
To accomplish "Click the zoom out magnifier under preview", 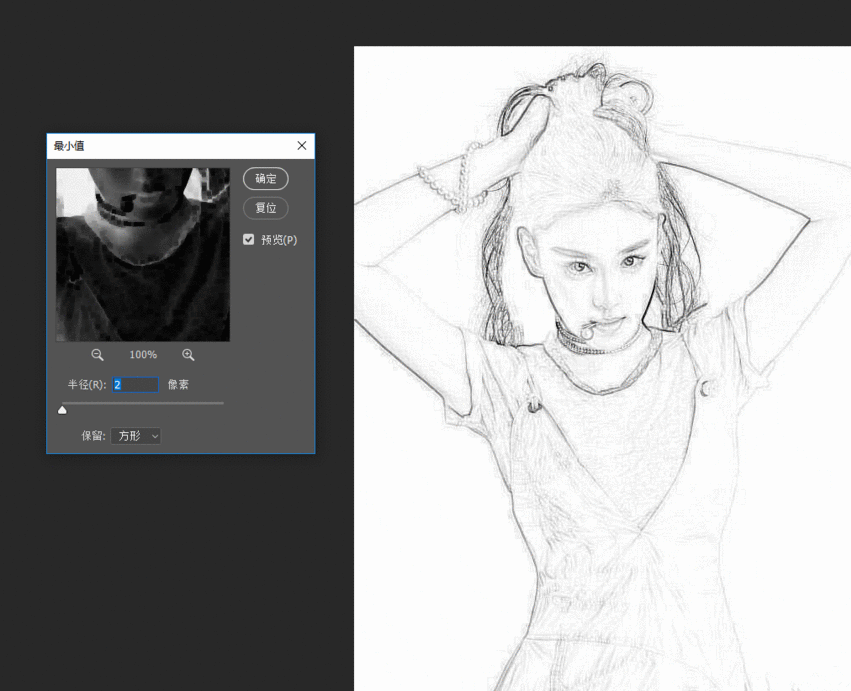I will tap(97, 355).
